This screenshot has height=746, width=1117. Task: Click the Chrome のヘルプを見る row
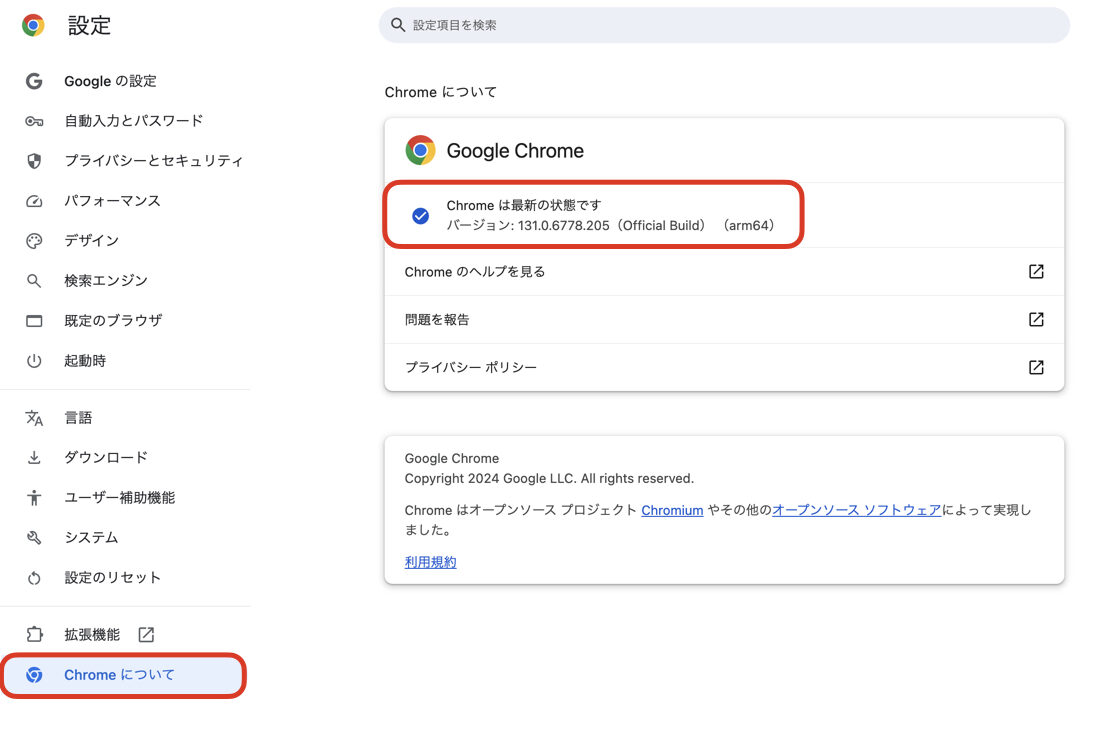coord(724,271)
